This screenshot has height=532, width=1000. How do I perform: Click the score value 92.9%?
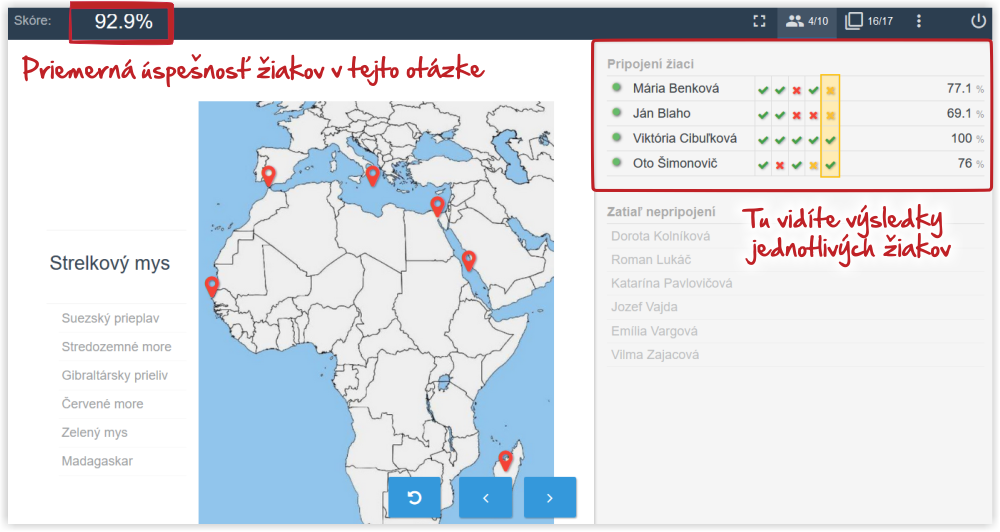pos(123,22)
